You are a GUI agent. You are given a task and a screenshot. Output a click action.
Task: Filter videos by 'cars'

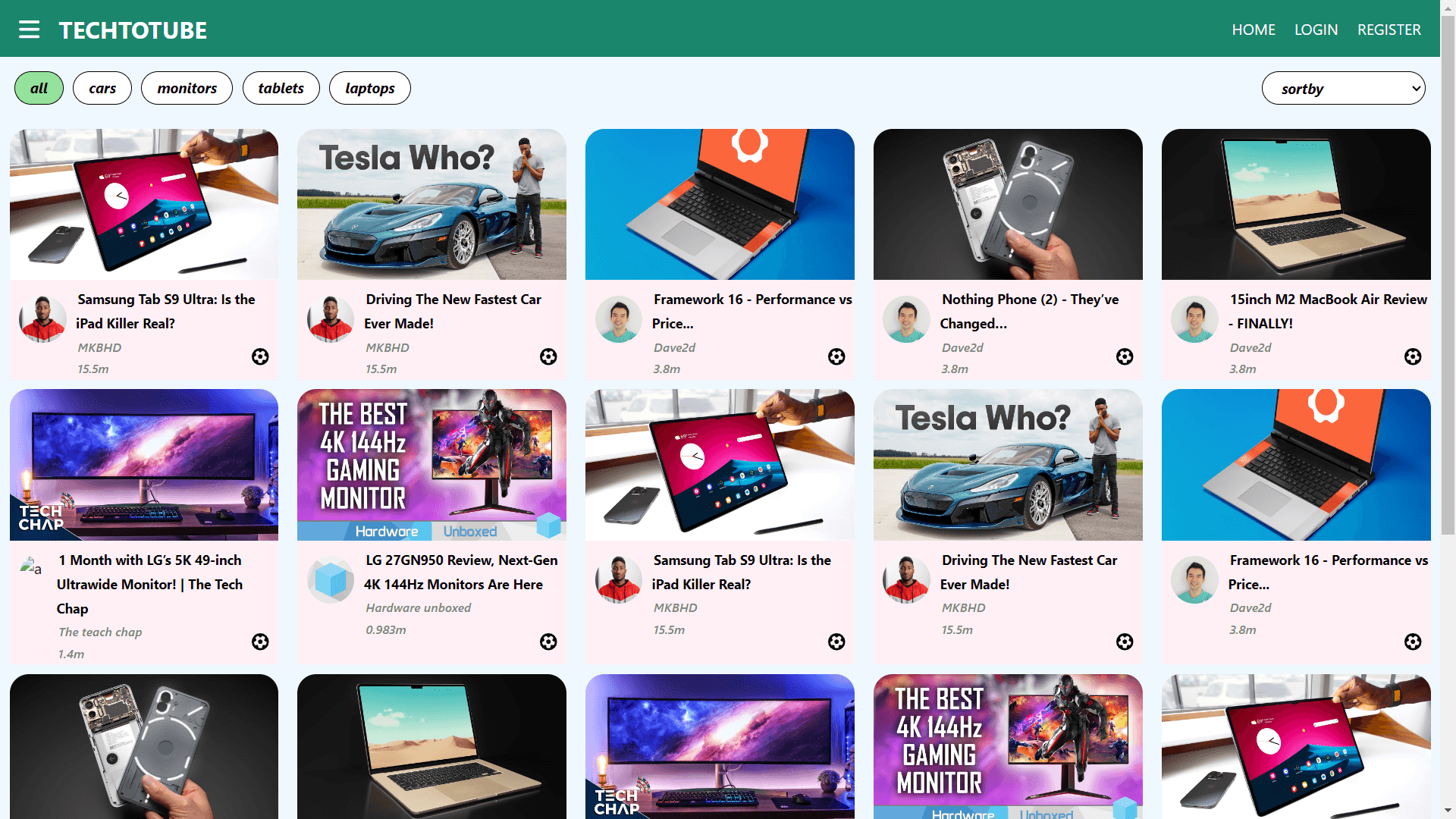102,88
